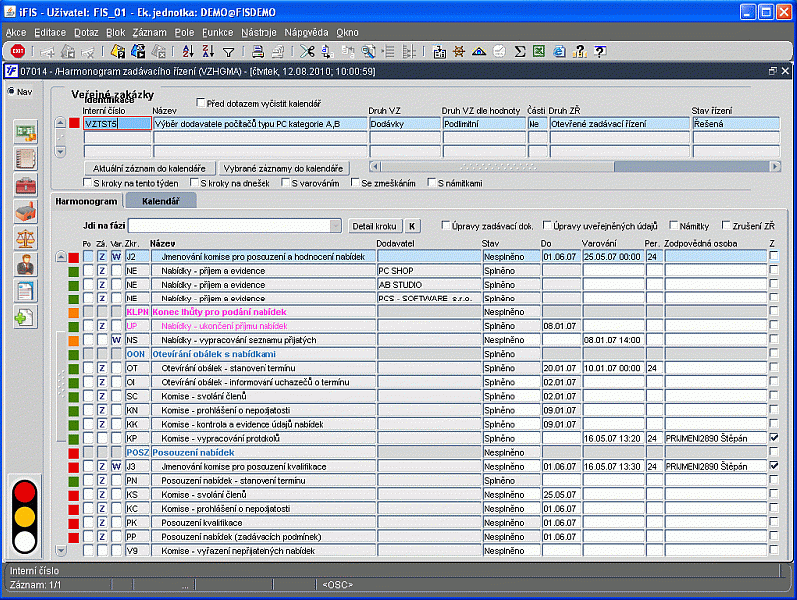
Task: Enable 'Před dotazem vyčistit kalendář' checkbox
Action: 201,102
